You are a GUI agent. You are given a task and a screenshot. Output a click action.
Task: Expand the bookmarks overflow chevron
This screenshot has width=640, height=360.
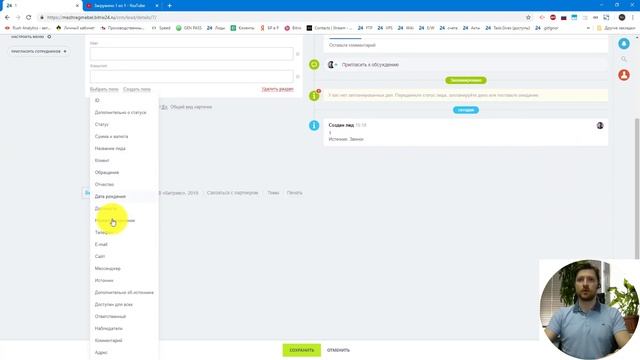[x=588, y=28]
